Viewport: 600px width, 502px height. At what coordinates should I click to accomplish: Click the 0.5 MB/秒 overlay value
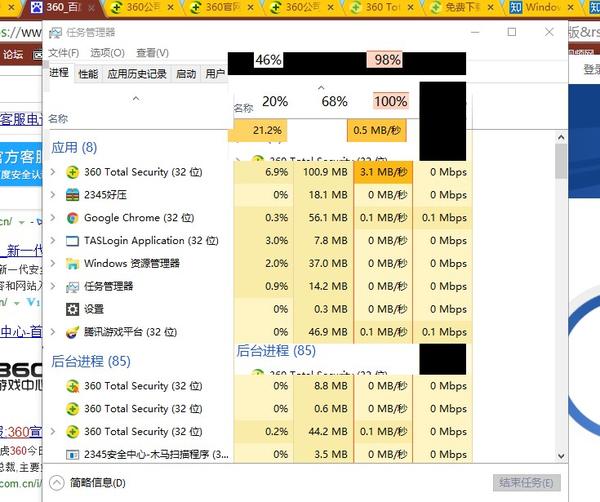pos(377,130)
